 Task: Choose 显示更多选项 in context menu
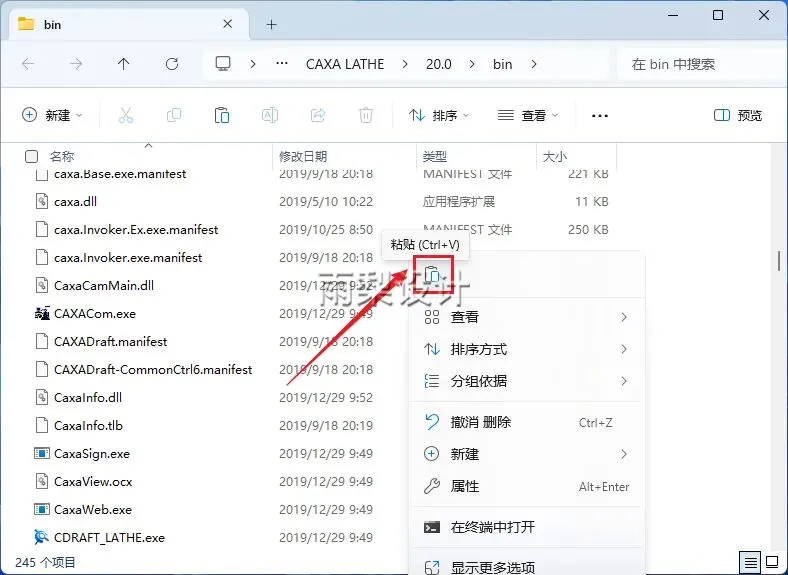(x=526, y=567)
